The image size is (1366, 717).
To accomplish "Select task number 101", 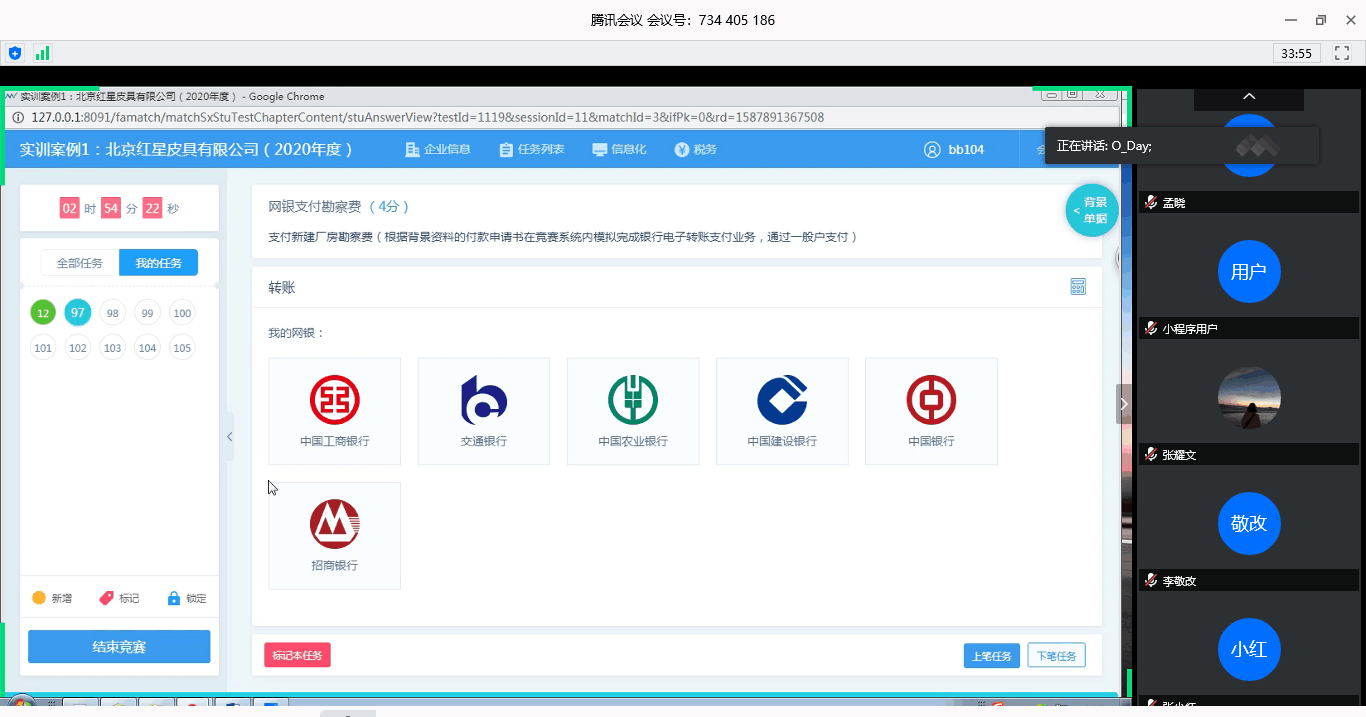I will 43,348.
